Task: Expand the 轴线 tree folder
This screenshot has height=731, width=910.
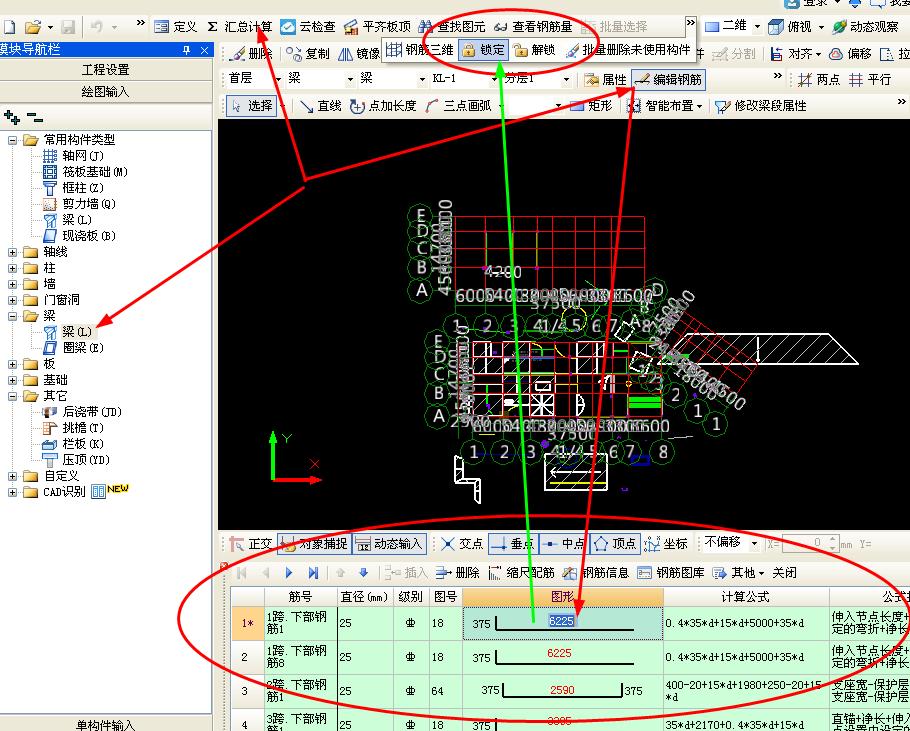Action: (13, 252)
